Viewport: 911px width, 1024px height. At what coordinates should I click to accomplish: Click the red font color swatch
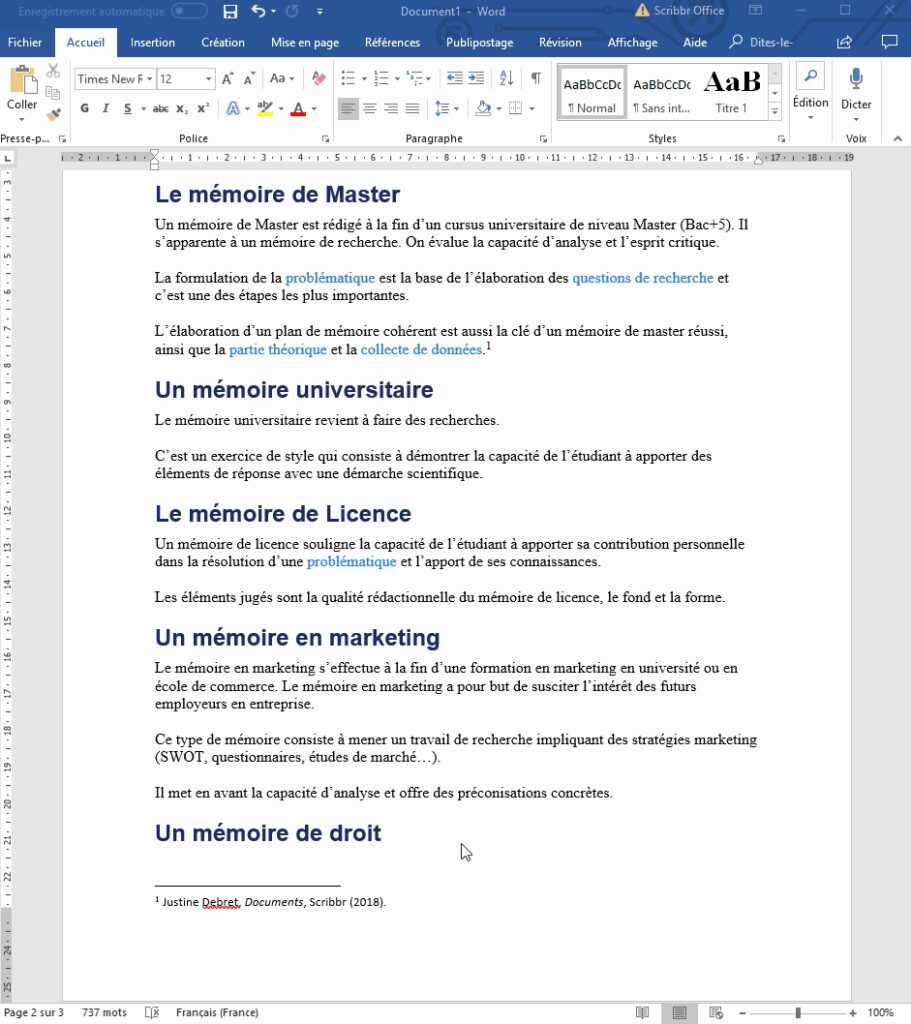297,109
